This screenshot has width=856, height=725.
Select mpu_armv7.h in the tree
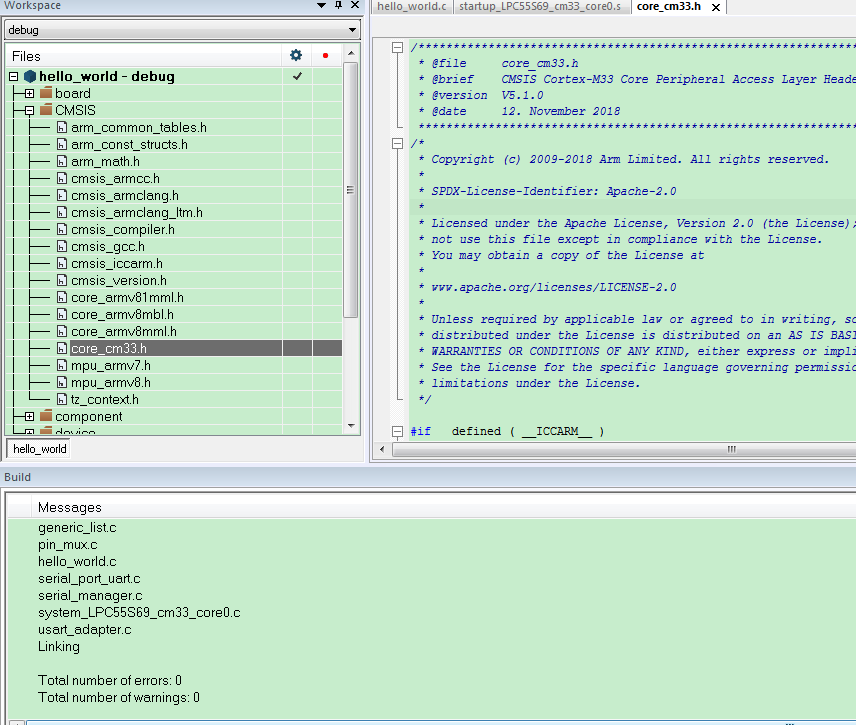point(111,366)
